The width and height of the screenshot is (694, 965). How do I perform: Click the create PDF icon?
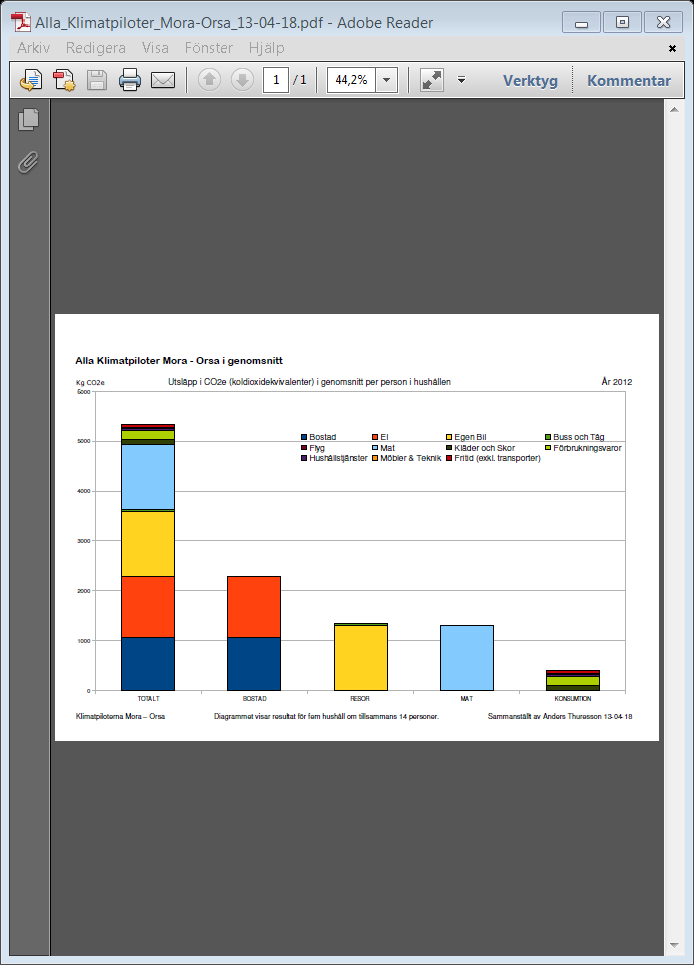pos(64,80)
